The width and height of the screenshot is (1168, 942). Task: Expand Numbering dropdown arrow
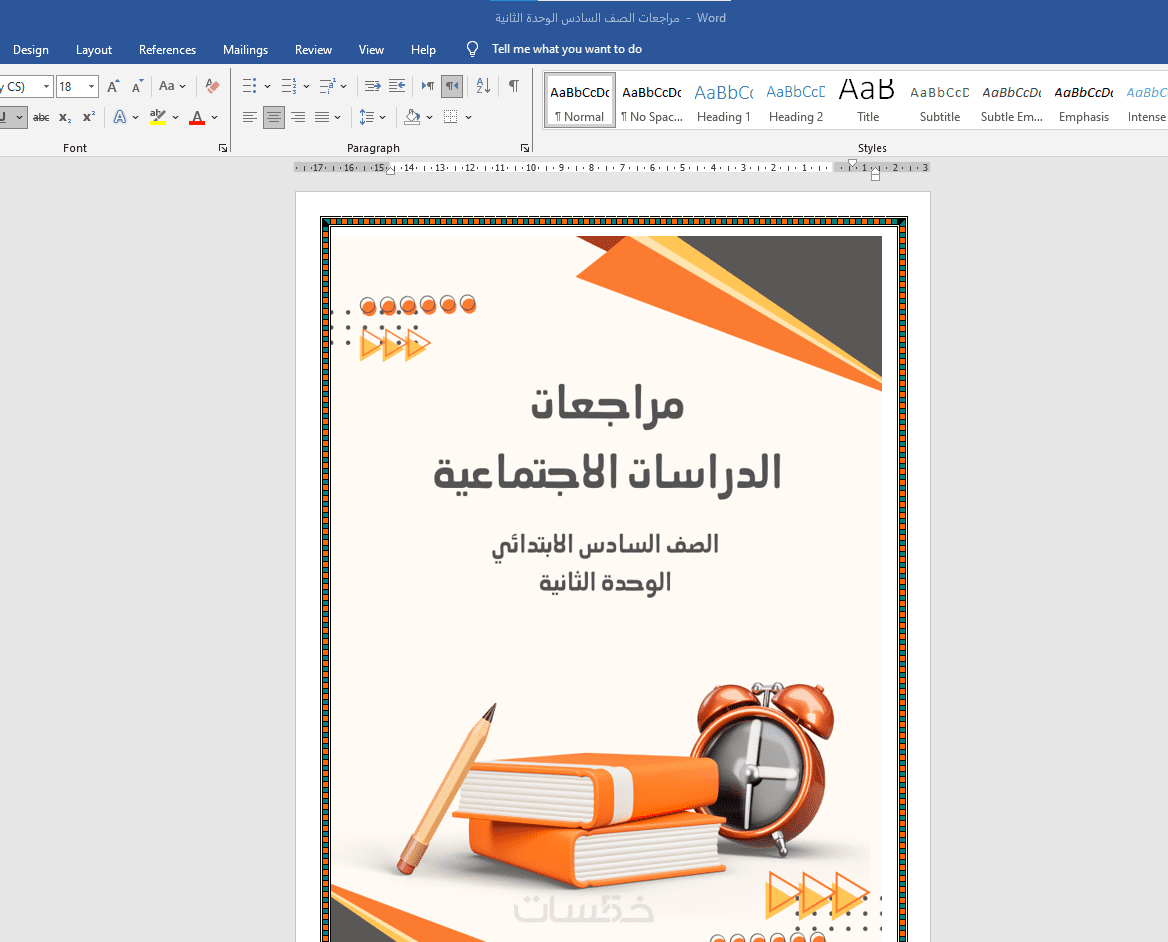tap(306, 86)
